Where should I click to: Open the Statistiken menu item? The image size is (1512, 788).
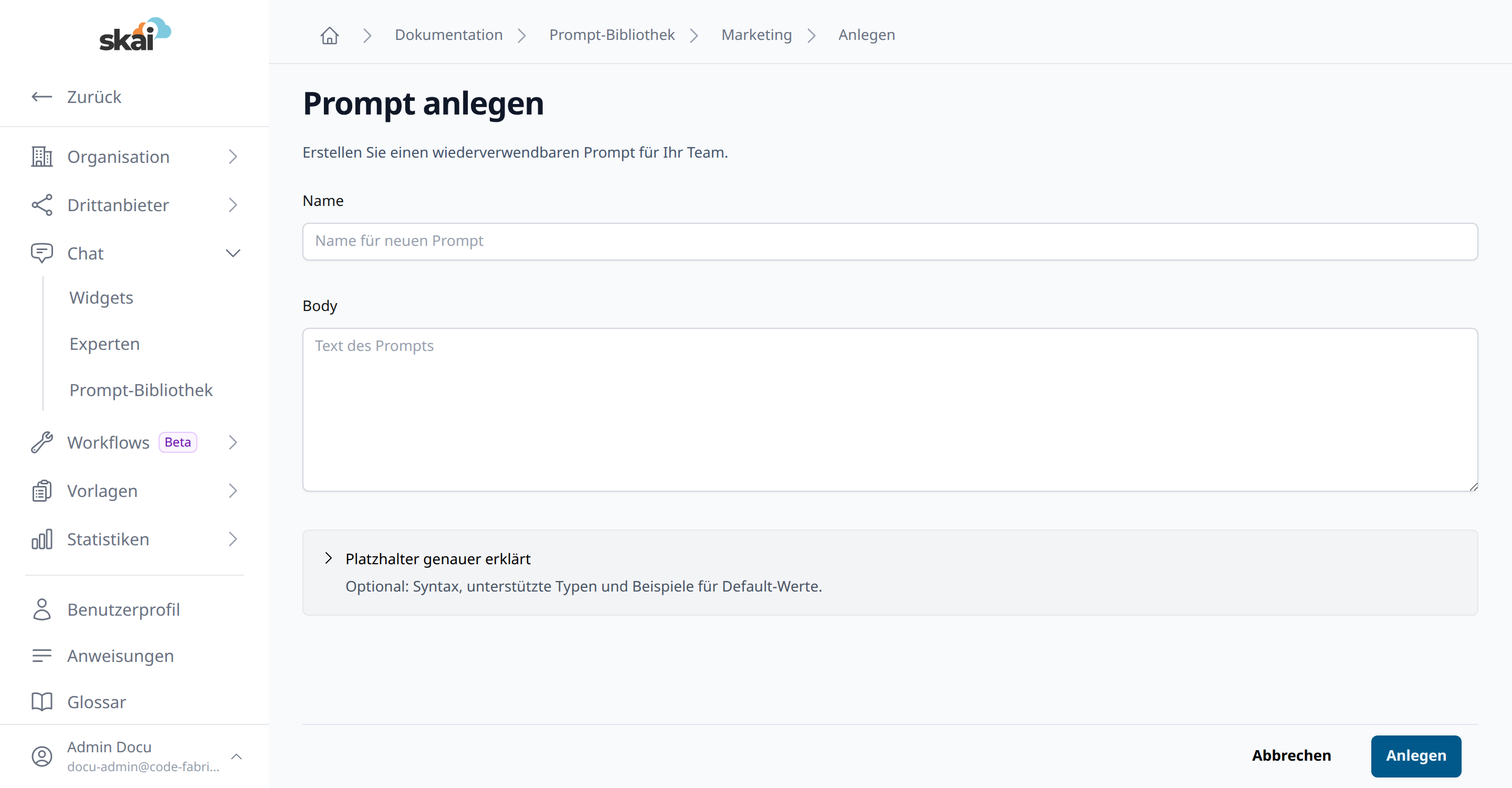pyautogui.click(x=135, y=539)
